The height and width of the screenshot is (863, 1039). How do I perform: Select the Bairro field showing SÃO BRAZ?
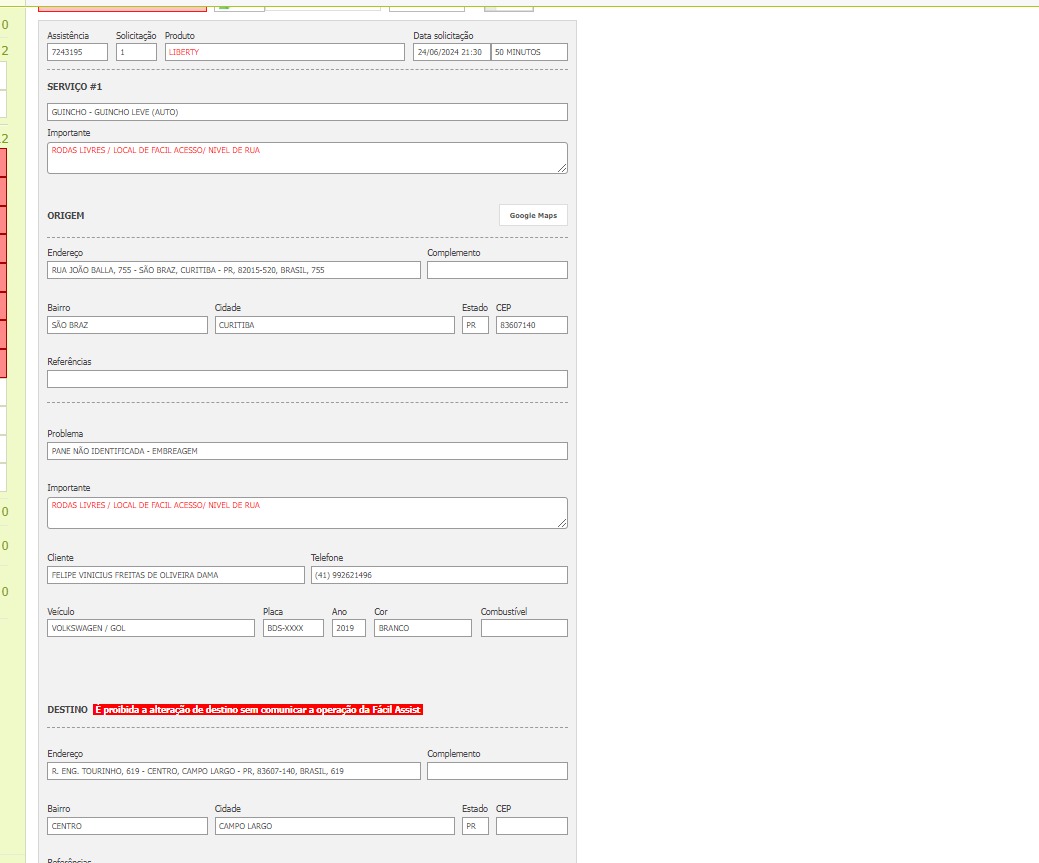point(127,325)
